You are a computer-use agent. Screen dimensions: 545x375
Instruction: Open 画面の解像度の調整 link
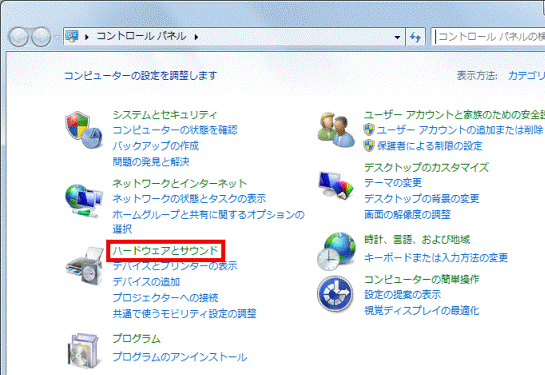click(x=407, y=214)
